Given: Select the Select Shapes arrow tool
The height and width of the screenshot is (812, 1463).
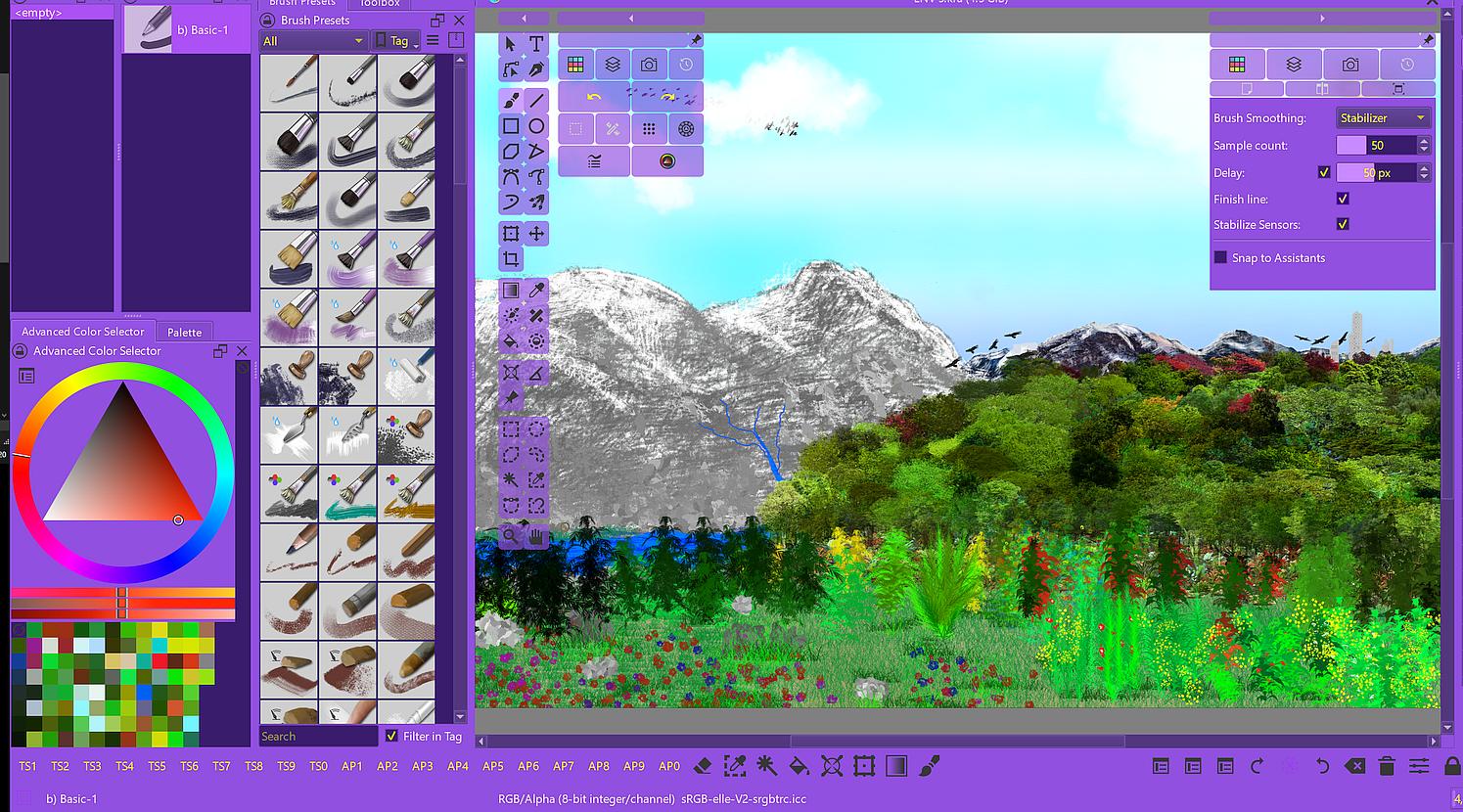Looking at the screenshot, I should tap(511, 44).
